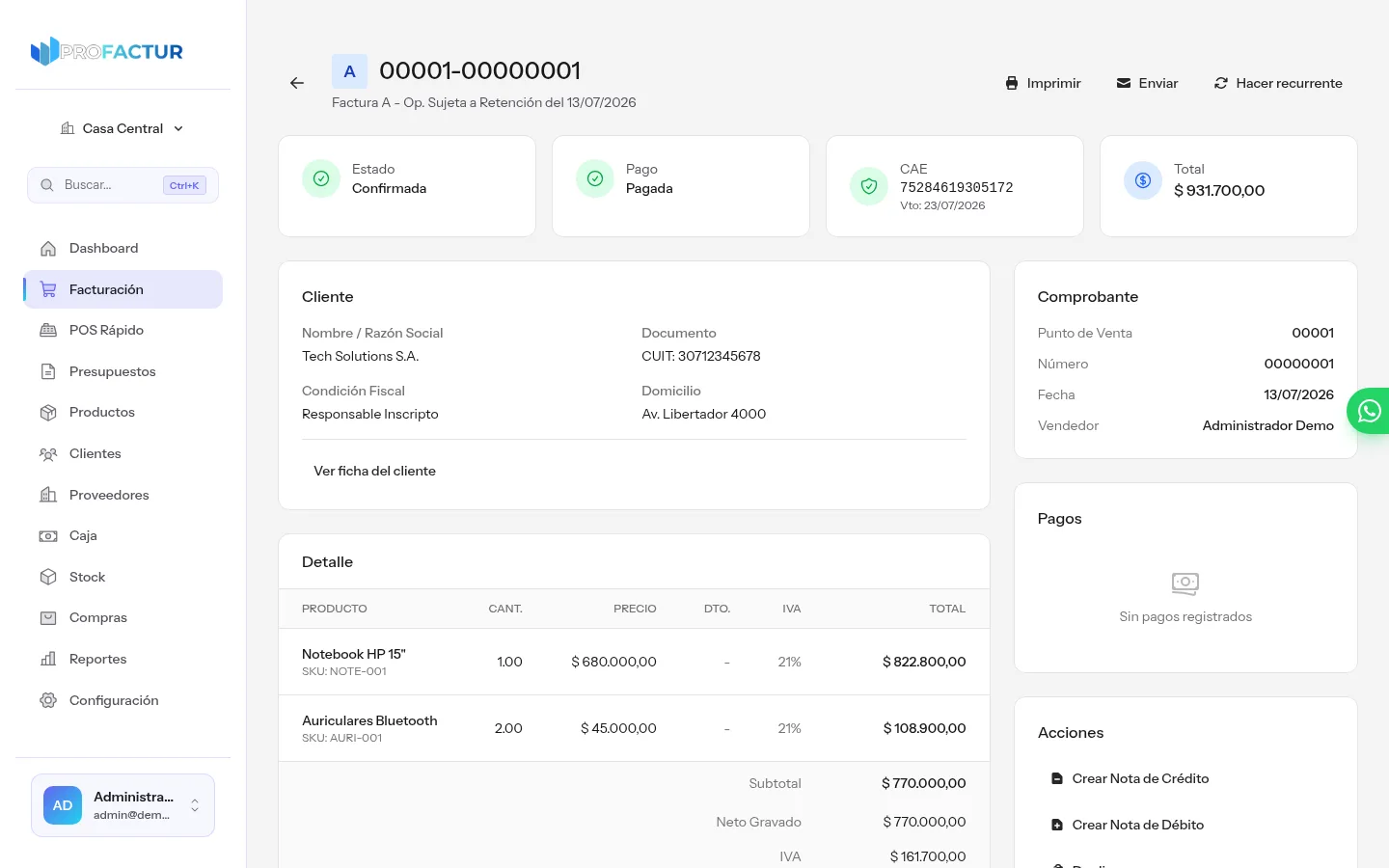
Task: Click the POS Rápido register icon
Action: [48, 330]
